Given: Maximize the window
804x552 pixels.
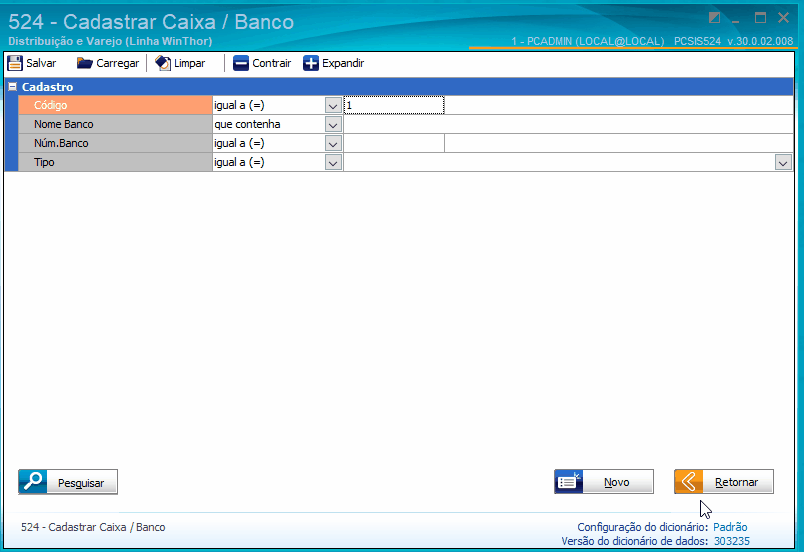Looking at the screenshot, I should (760, 18).
